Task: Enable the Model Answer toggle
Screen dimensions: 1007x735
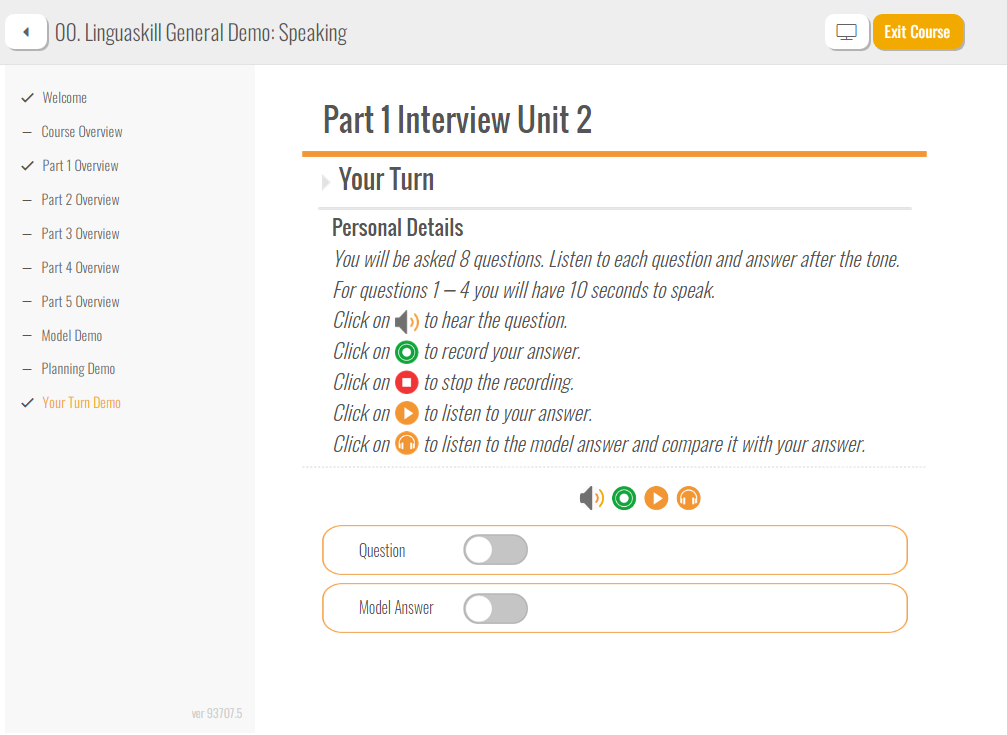Action: pyautogui.click(x=496, y=608)
